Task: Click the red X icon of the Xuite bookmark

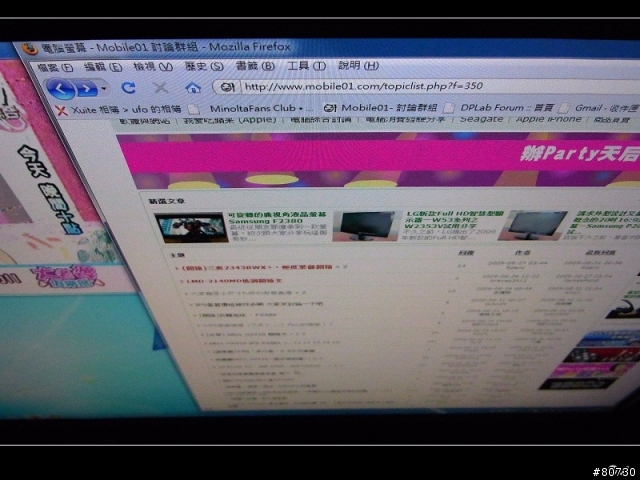Action: point(61,110)
